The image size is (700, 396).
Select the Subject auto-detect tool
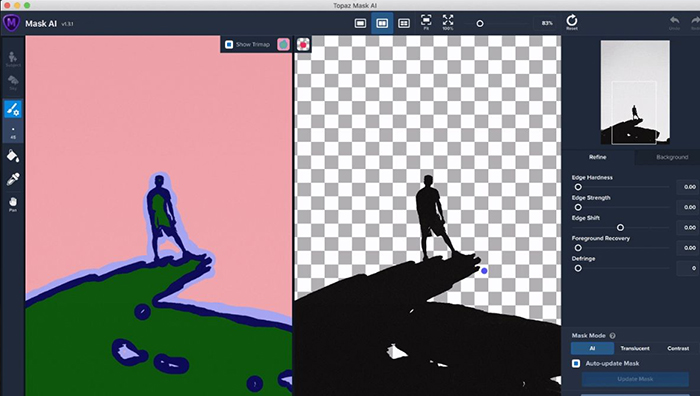(x=13, y=58)
